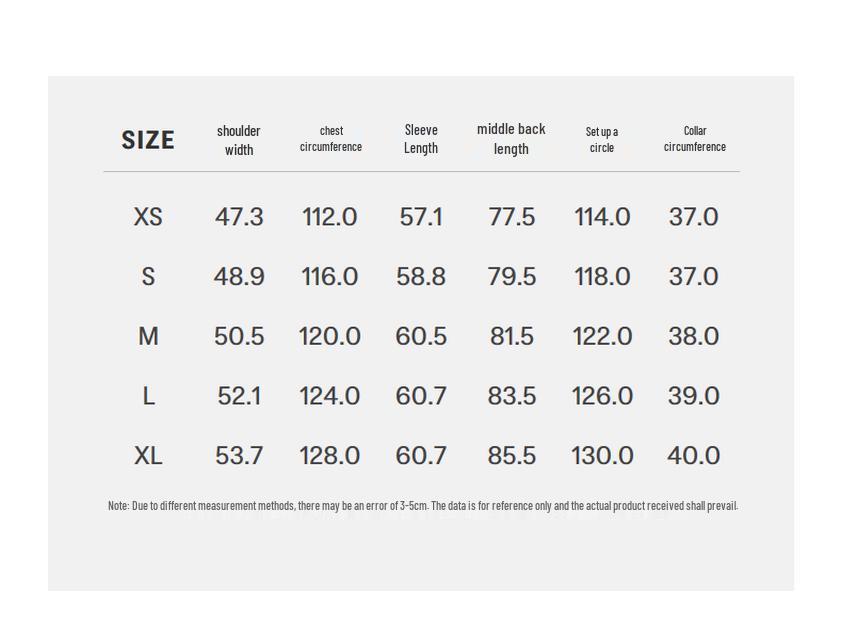Click the Collar circumference header
The height and width of the screenshot is (632, 842).
(x=695, y=139)
